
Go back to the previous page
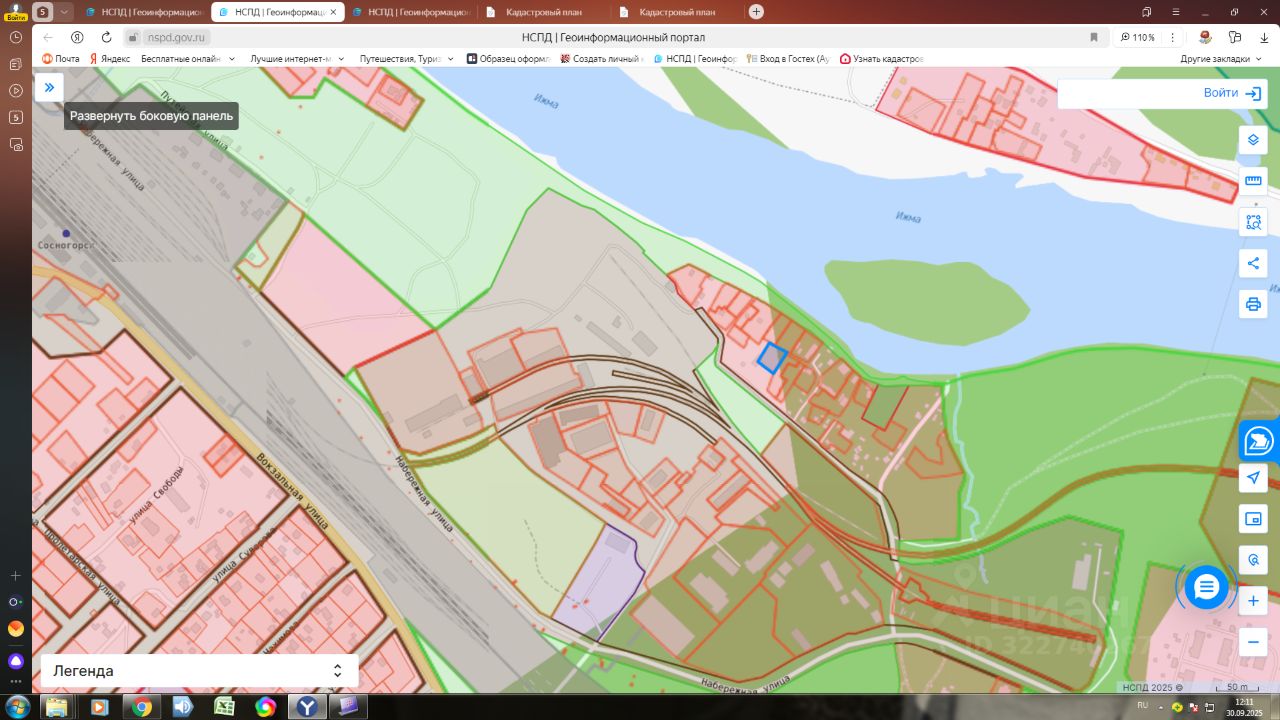coord(48,37)
